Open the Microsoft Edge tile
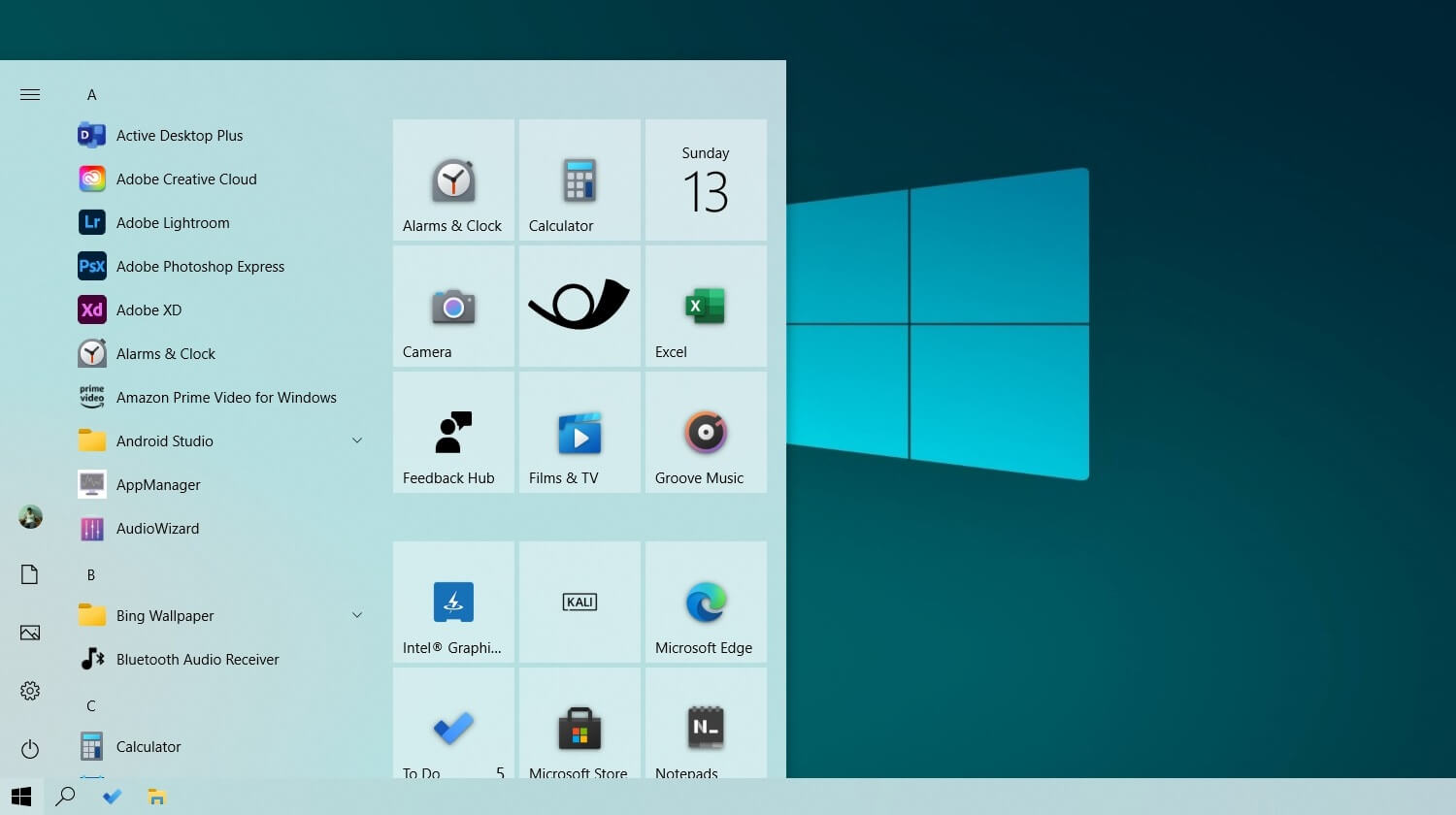 coord(706,602)
